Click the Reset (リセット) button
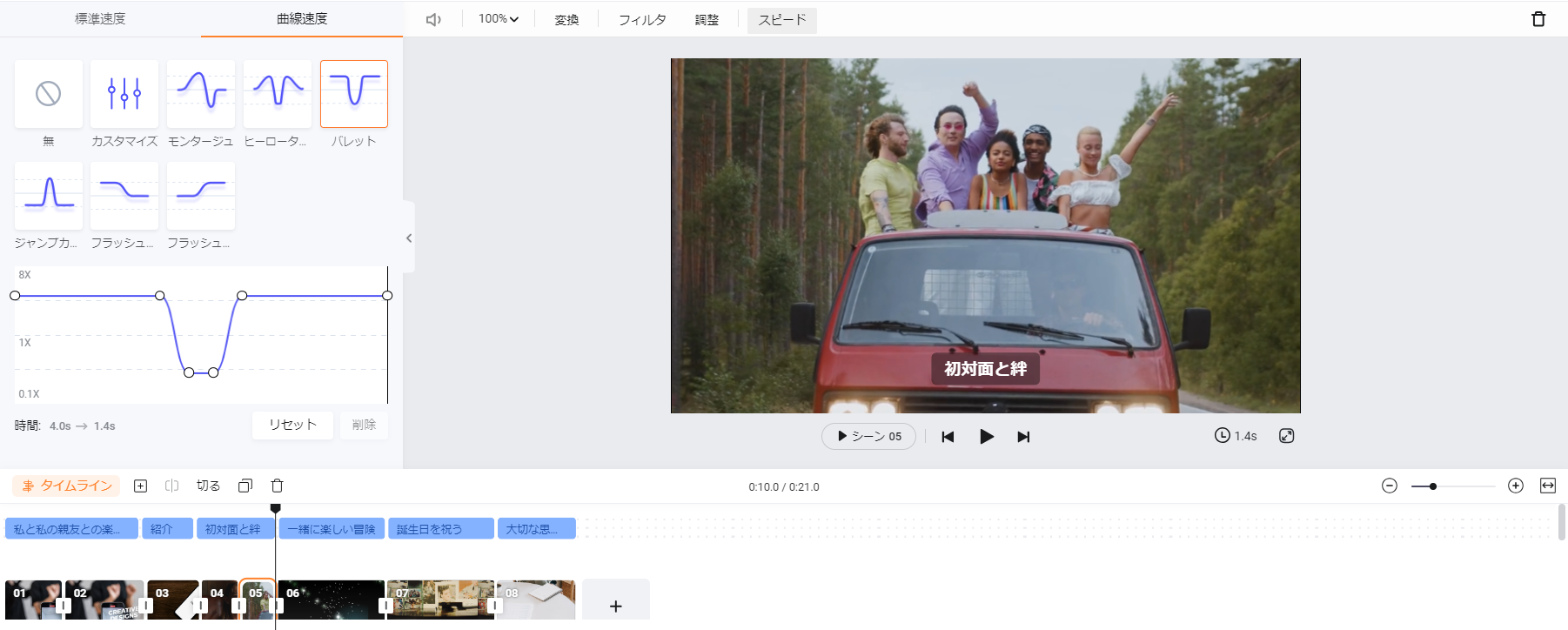The image size is (1568, 630). tap(292, 425)
